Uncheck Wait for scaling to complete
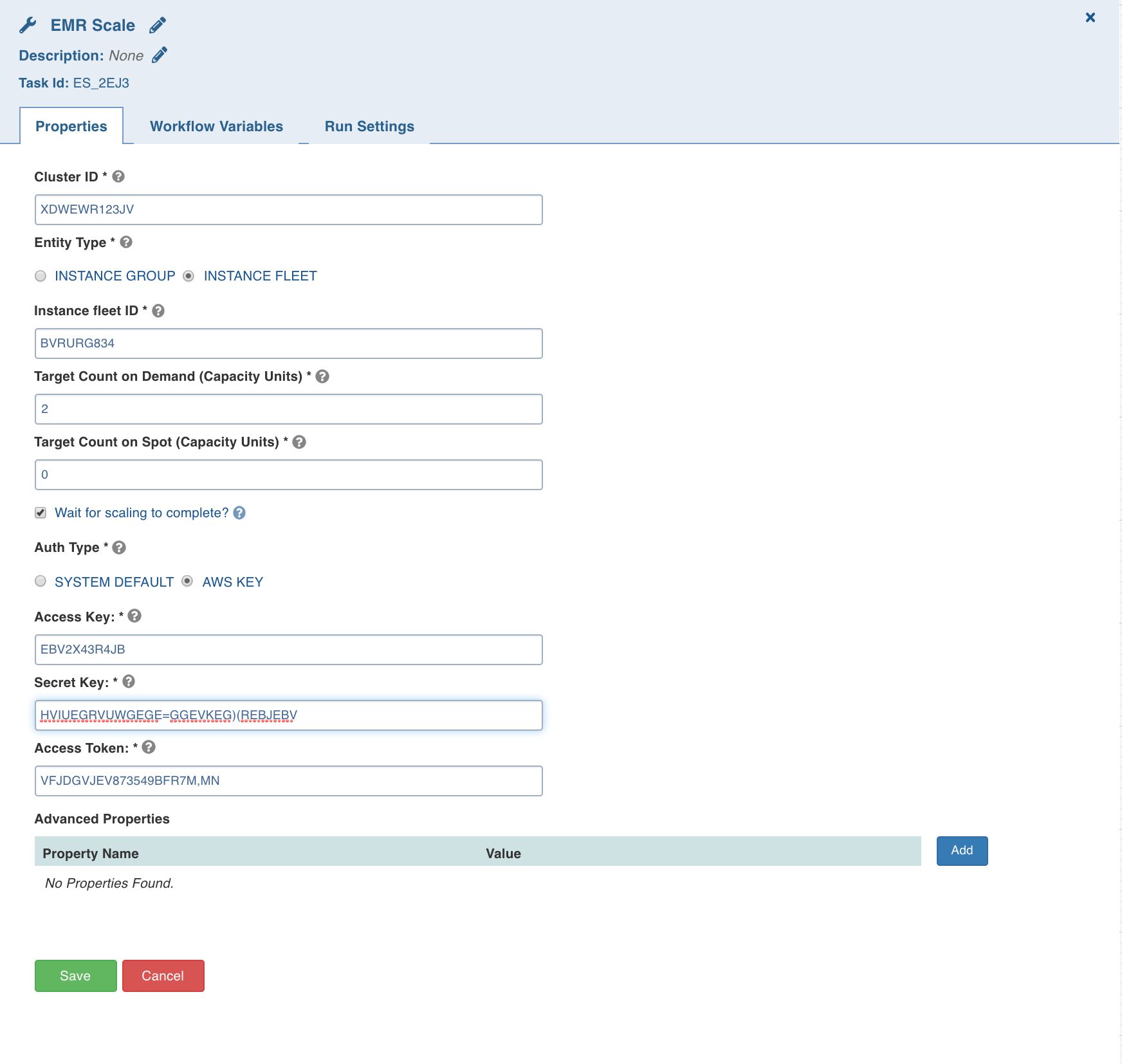Image resolution: width=1122 pixels, height=1064 pixels. [41, 513]
